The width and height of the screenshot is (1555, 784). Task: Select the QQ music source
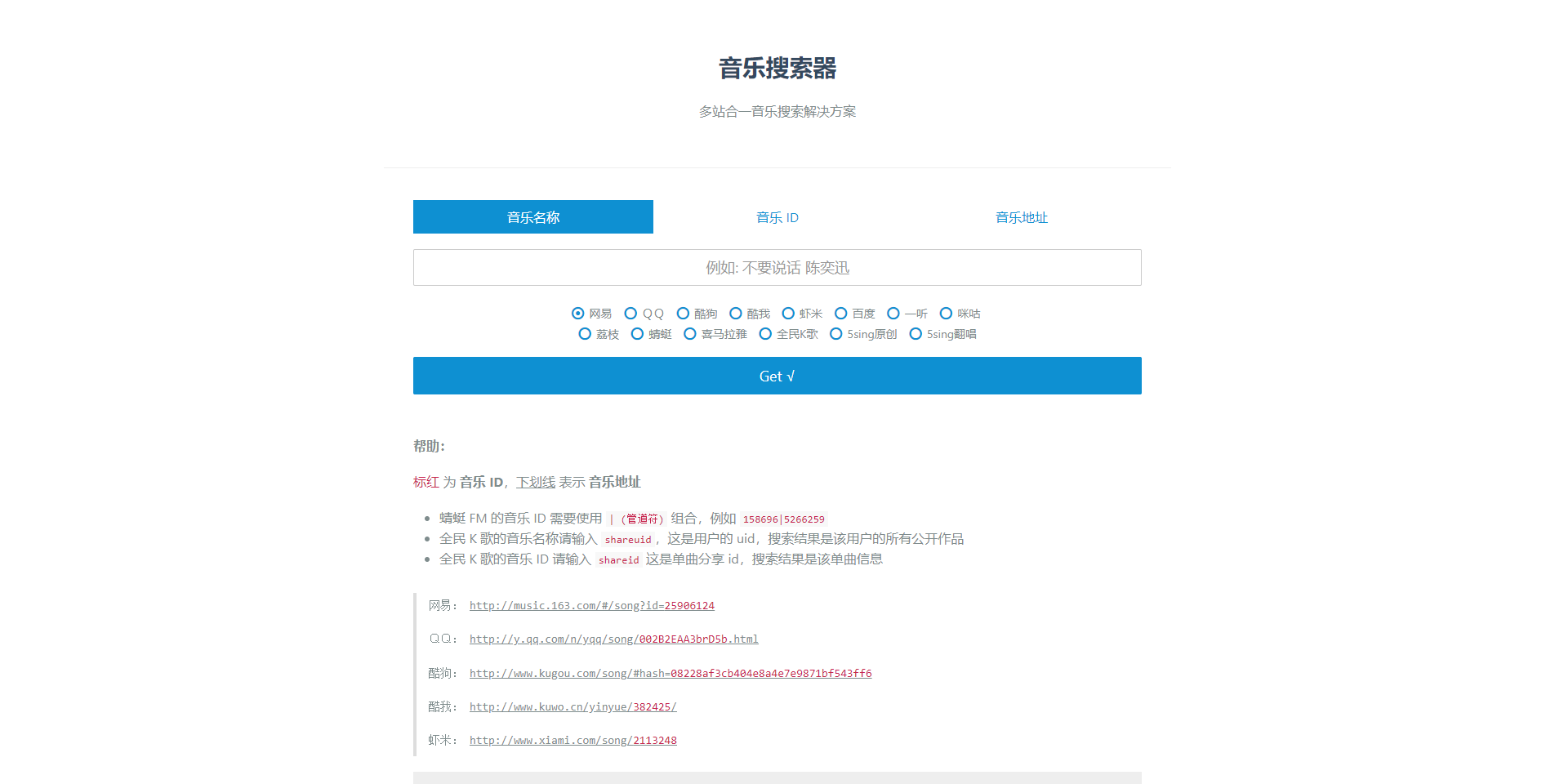click(630, 314)
